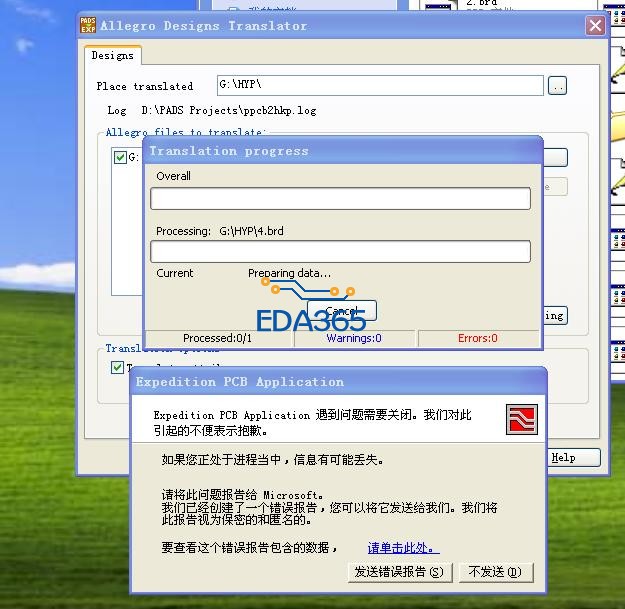The height and width of the screenshot is (609, 625).
Task: Click the Place translated path field
Action: coord(380,85)
